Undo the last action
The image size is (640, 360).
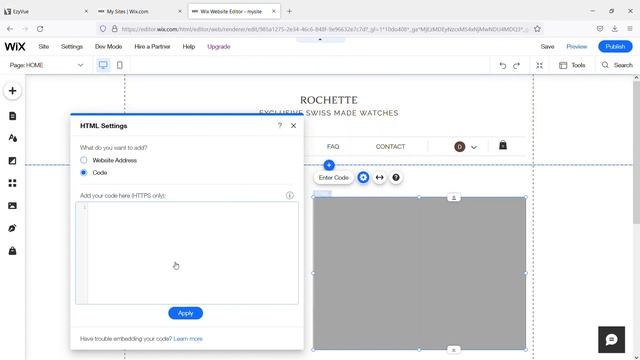pos(502,65)
